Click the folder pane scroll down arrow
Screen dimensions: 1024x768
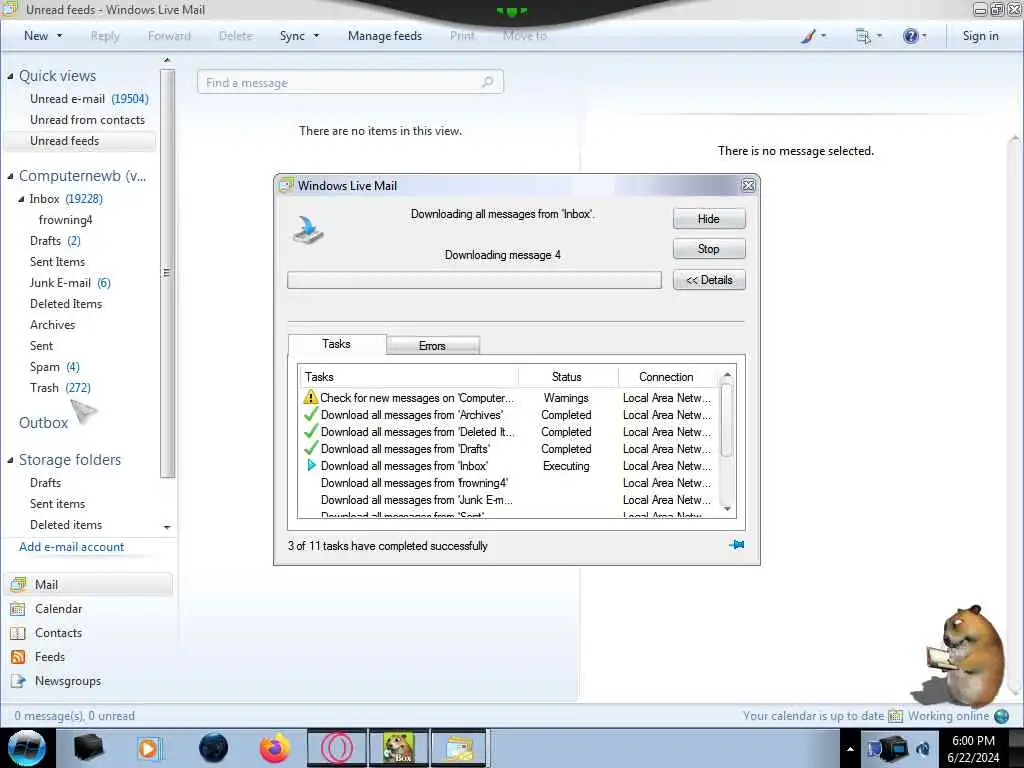(167, 527)
